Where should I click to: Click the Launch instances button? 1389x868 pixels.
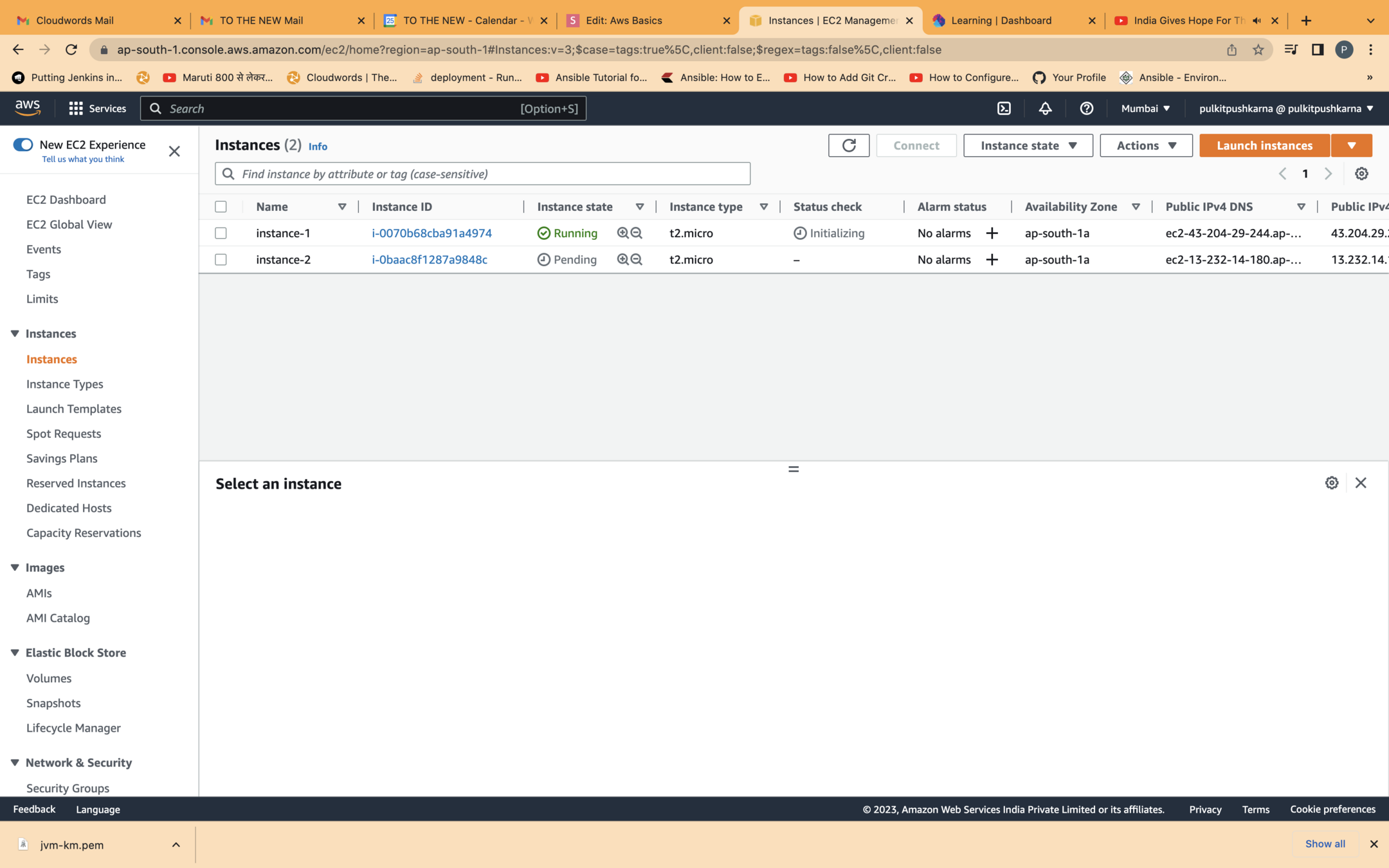(1264, 145)
